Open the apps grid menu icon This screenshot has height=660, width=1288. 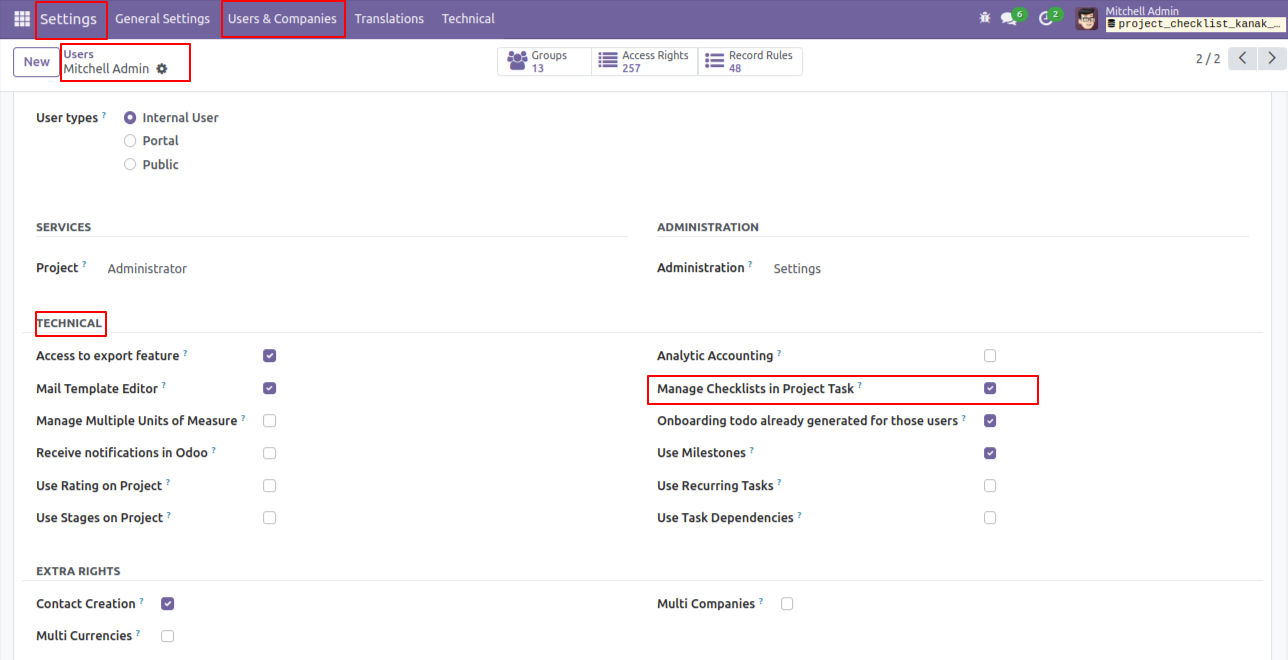(x=22, y=19)
